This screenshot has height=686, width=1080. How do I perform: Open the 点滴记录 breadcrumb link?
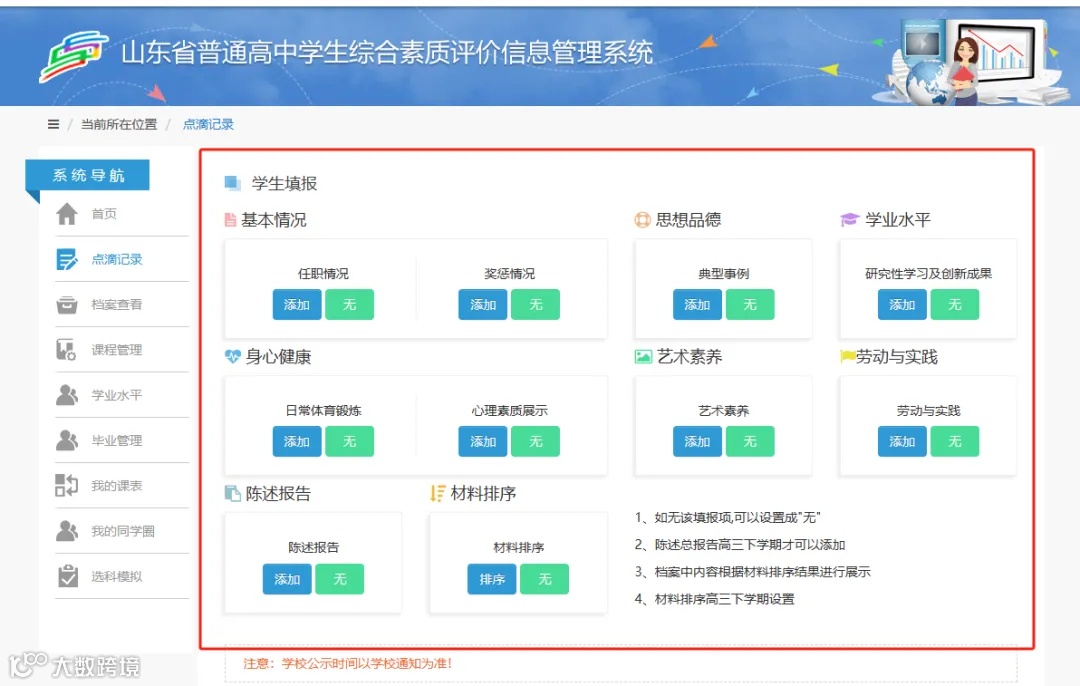click(208, 123)
